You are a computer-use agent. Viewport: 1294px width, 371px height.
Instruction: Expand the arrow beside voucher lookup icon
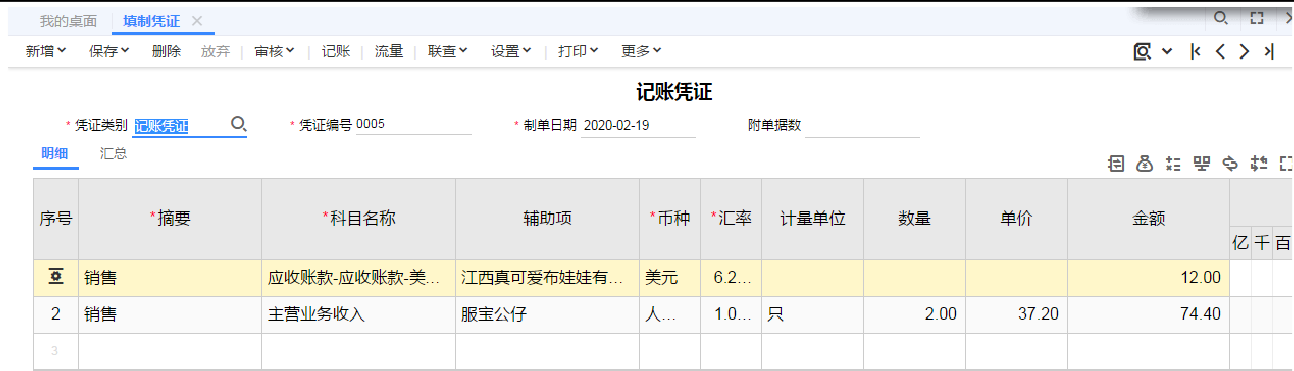(x=1167, y=51)
